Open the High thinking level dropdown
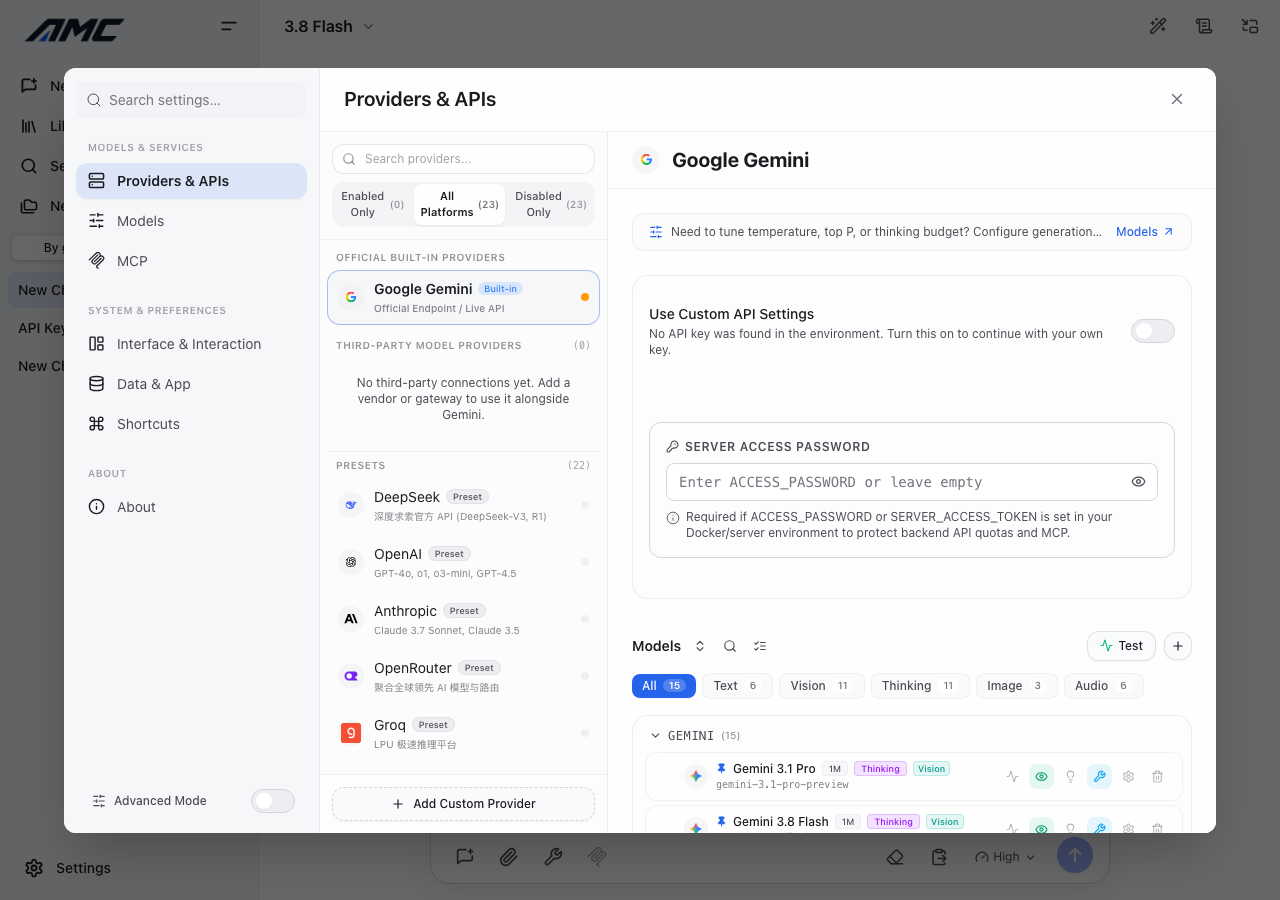This screenshot has height=900, width=1280. [1005, 857]
